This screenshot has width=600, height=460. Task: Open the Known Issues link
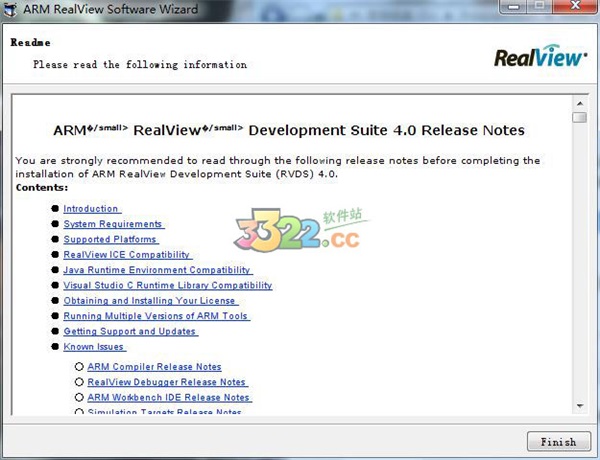coord(95,346)
